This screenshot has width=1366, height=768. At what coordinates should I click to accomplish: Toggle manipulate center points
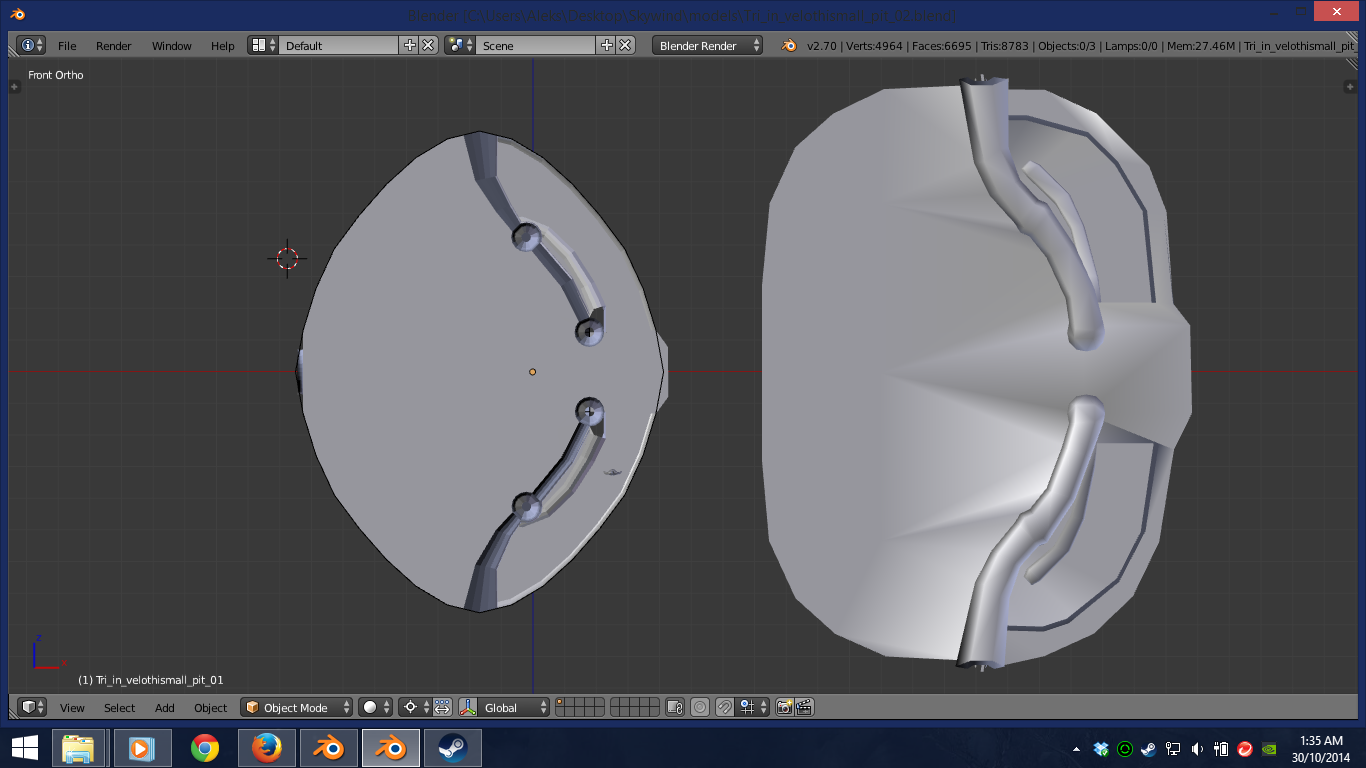(x=443, y=707)
